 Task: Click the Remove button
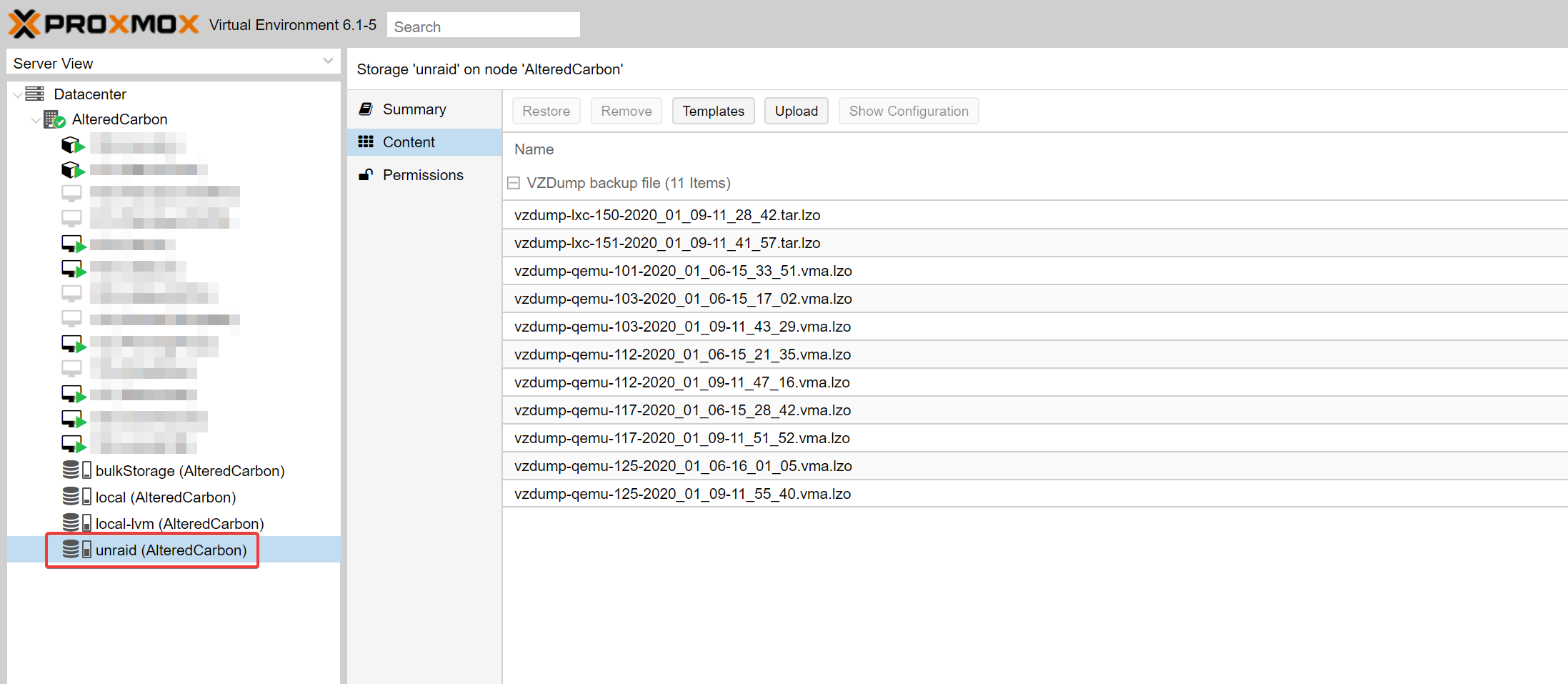coord(626,111)
